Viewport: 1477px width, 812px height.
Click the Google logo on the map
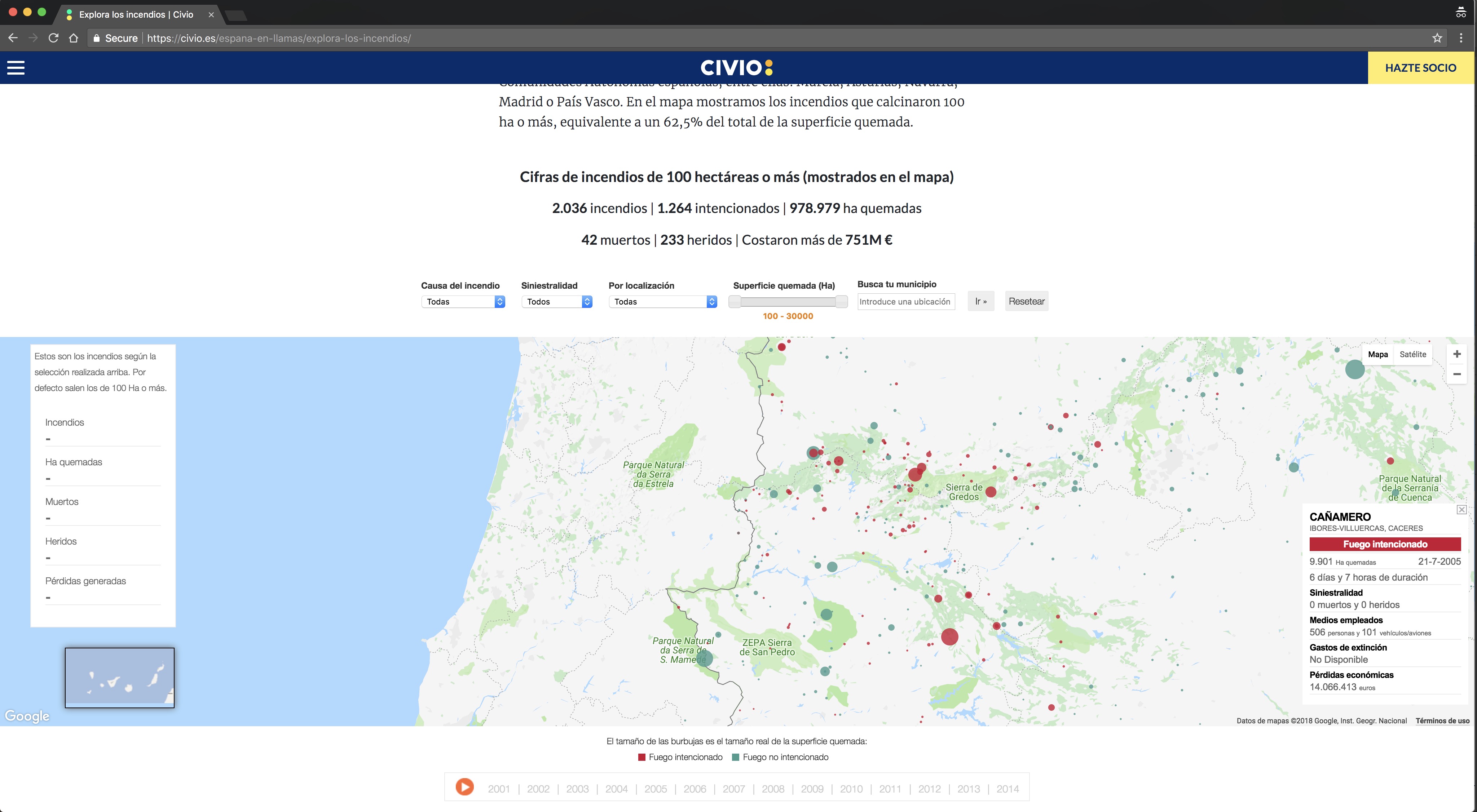tap(27, 716)
